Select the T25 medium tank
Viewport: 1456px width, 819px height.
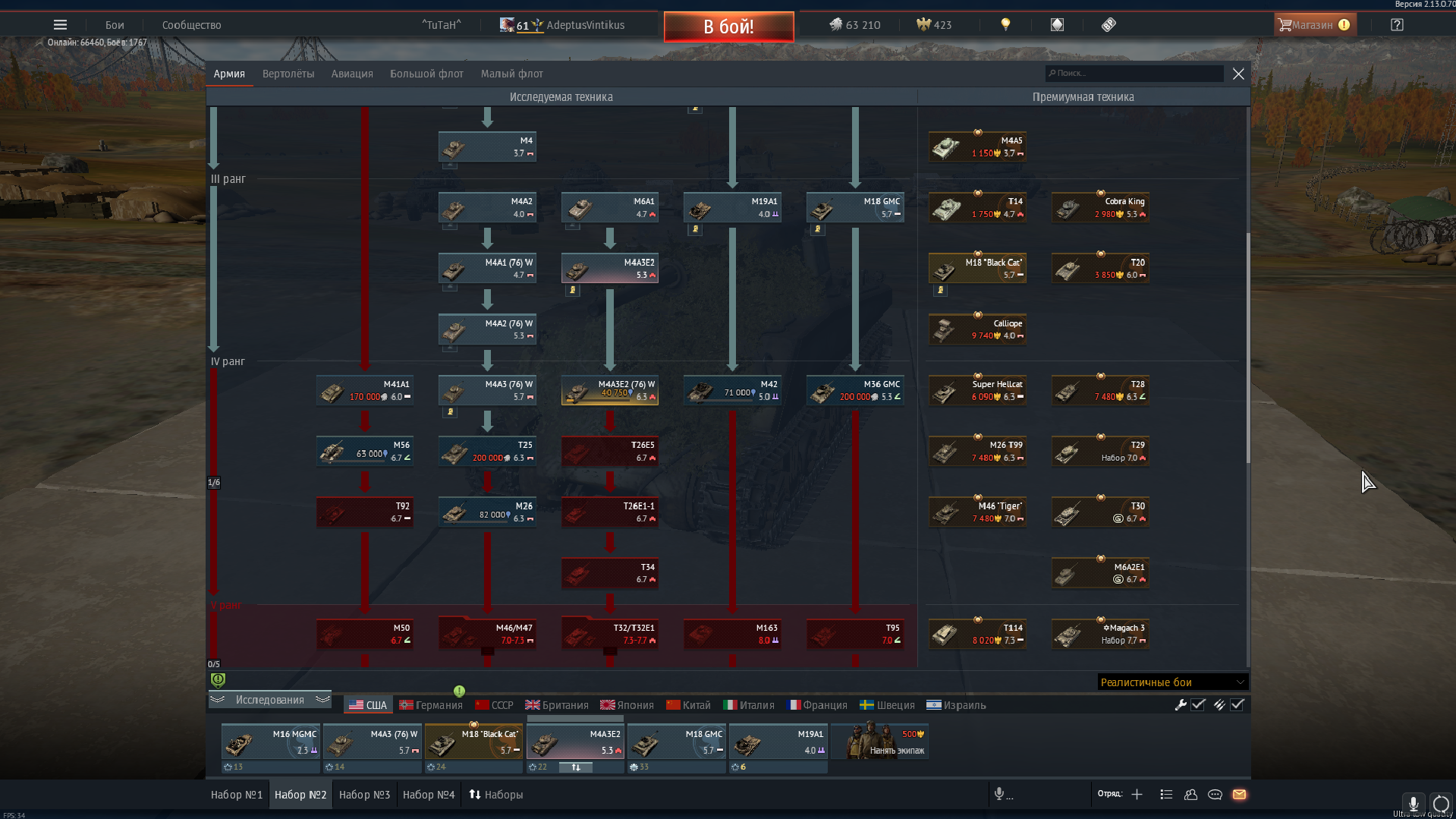487,451
